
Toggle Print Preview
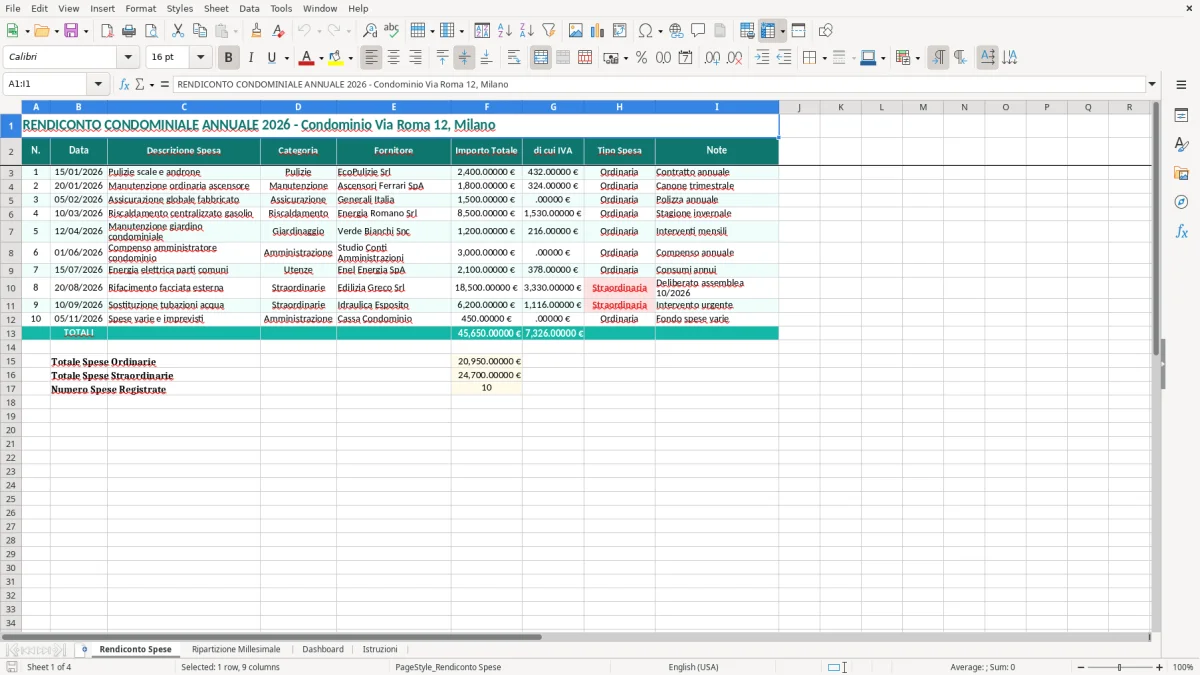pyautogui.click(x=151, y=31)
